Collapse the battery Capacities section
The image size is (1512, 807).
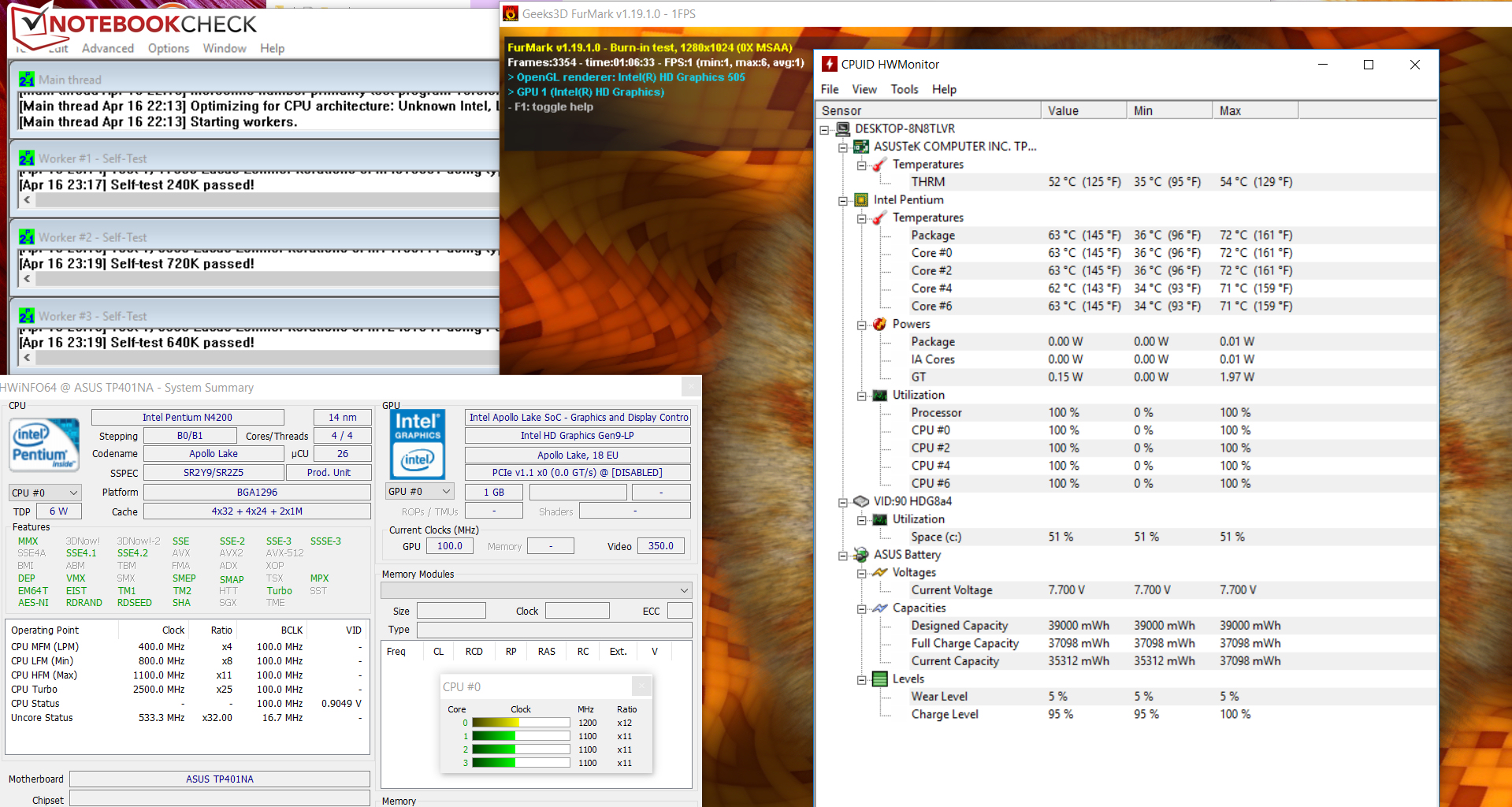(x=862, y=608)
